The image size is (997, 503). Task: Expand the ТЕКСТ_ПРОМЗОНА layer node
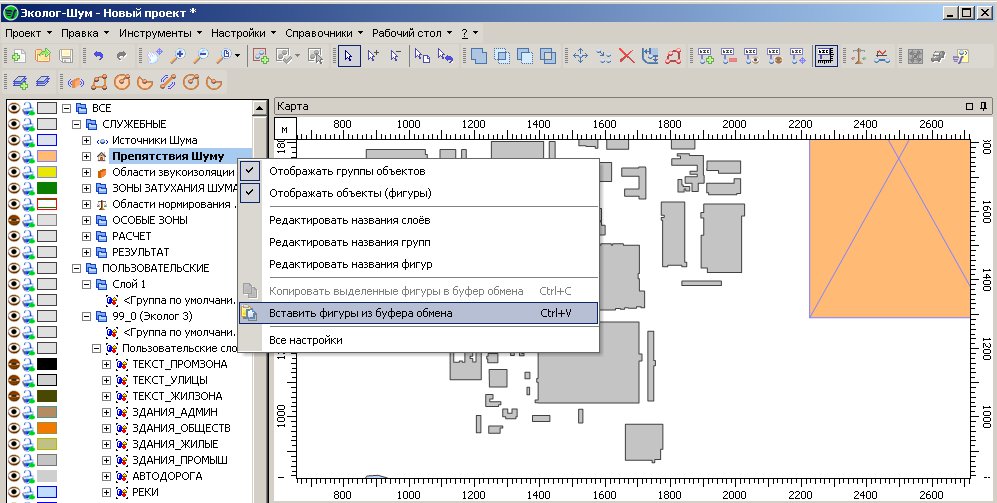pyautogui.click(x=107, y=364)
